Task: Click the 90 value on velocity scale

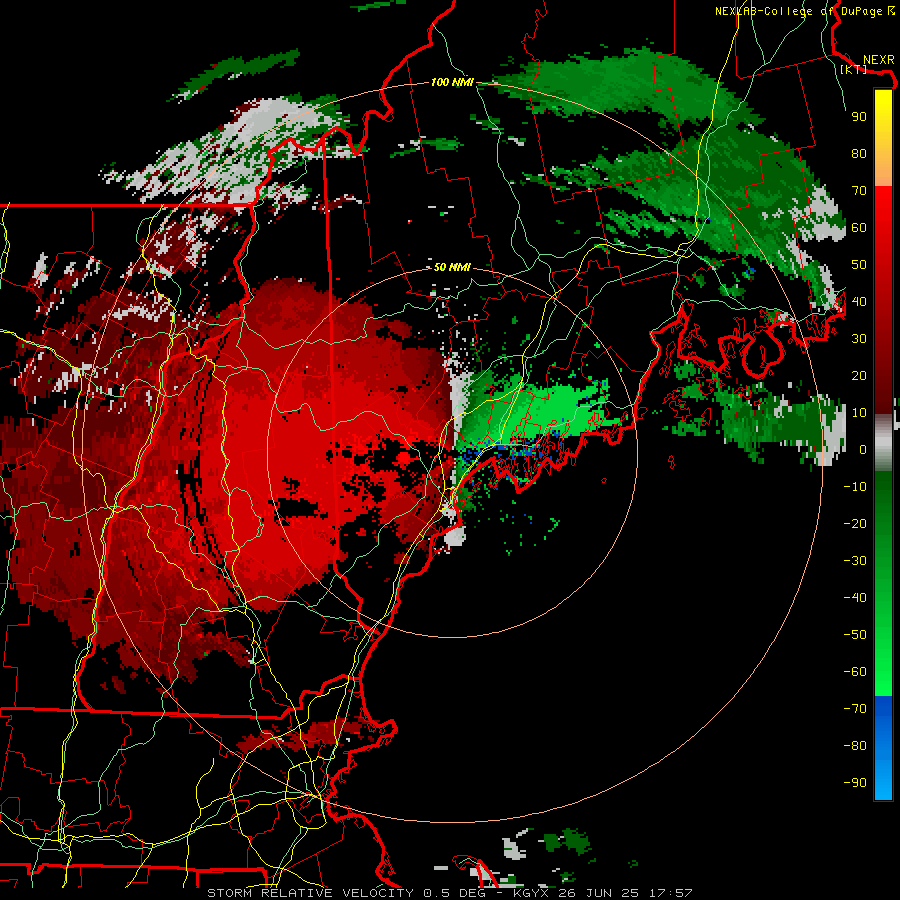Action: [x=859, y=117]
